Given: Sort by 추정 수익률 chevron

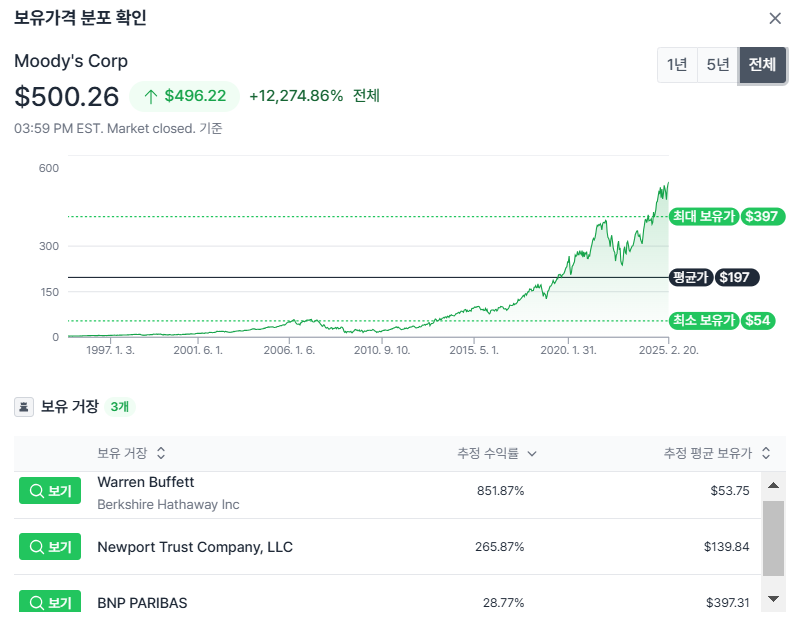Looking at the screenshot, I should pyautogui.click(x=532, y=453).
